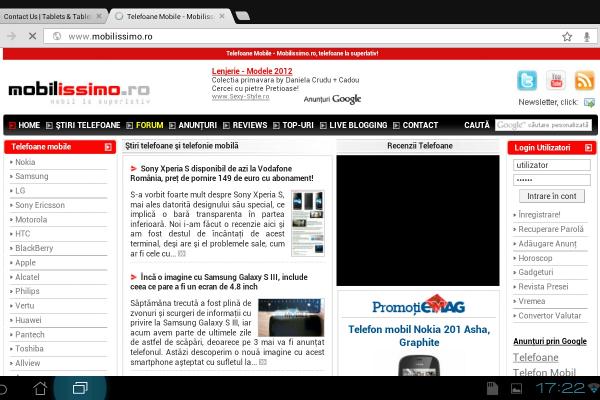The image size is (600, 400).
Task: Select BlackBerry brand
Action: pos(34,248)
